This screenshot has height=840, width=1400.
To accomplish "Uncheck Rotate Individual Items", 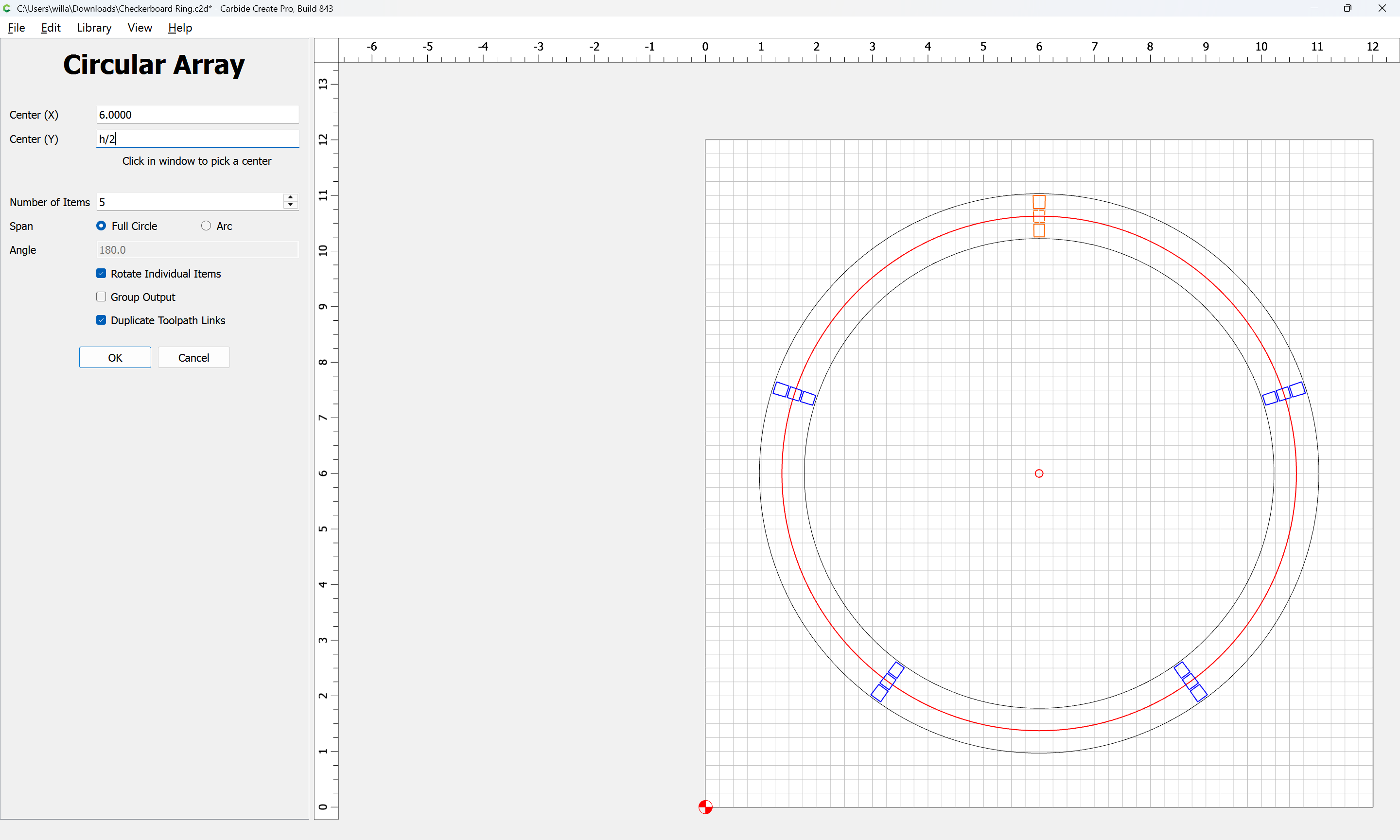I will (x=101, y=273).
